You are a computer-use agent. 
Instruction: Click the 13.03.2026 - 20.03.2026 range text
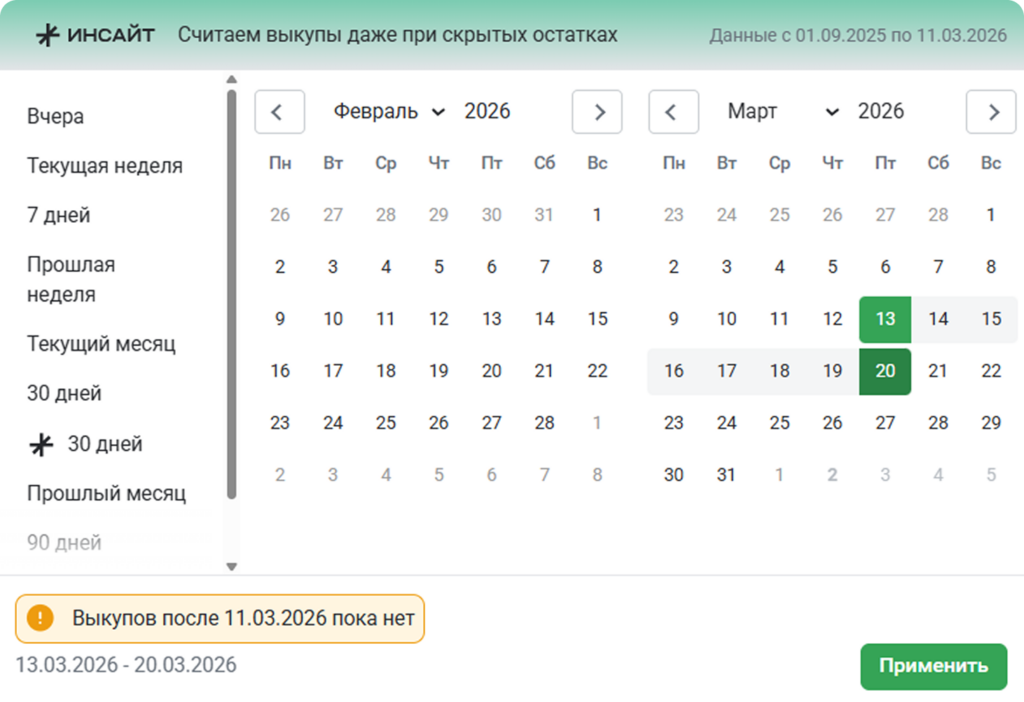pos(126,665)
